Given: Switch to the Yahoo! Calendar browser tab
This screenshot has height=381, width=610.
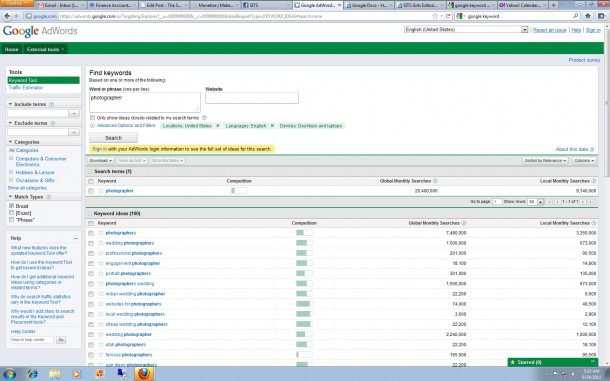Looking at the screenshot, I should click(x=522, y=5).
